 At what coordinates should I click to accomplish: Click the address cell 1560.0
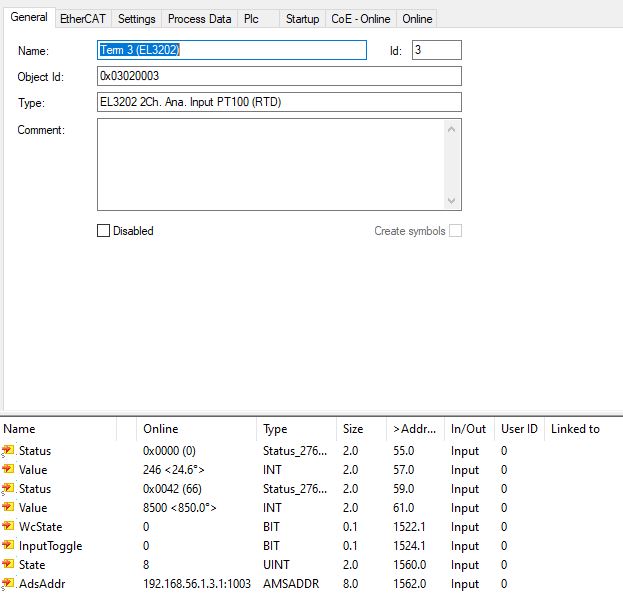tap(410, 565)
